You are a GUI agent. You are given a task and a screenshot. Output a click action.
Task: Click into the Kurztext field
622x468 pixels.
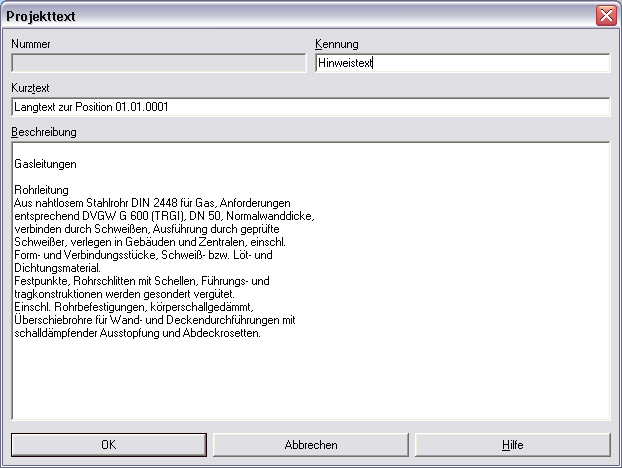click(x=311, y=107)
